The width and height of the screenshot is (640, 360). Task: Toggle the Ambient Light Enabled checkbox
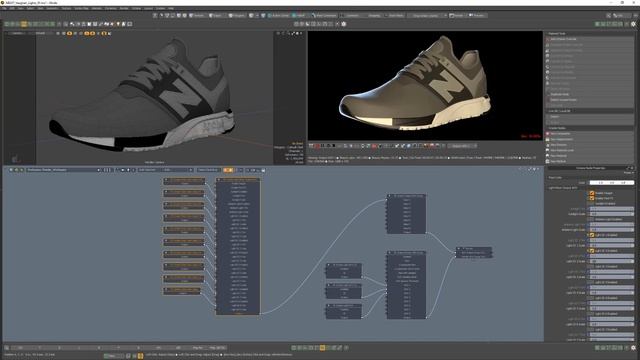click(x=592, y=219)
